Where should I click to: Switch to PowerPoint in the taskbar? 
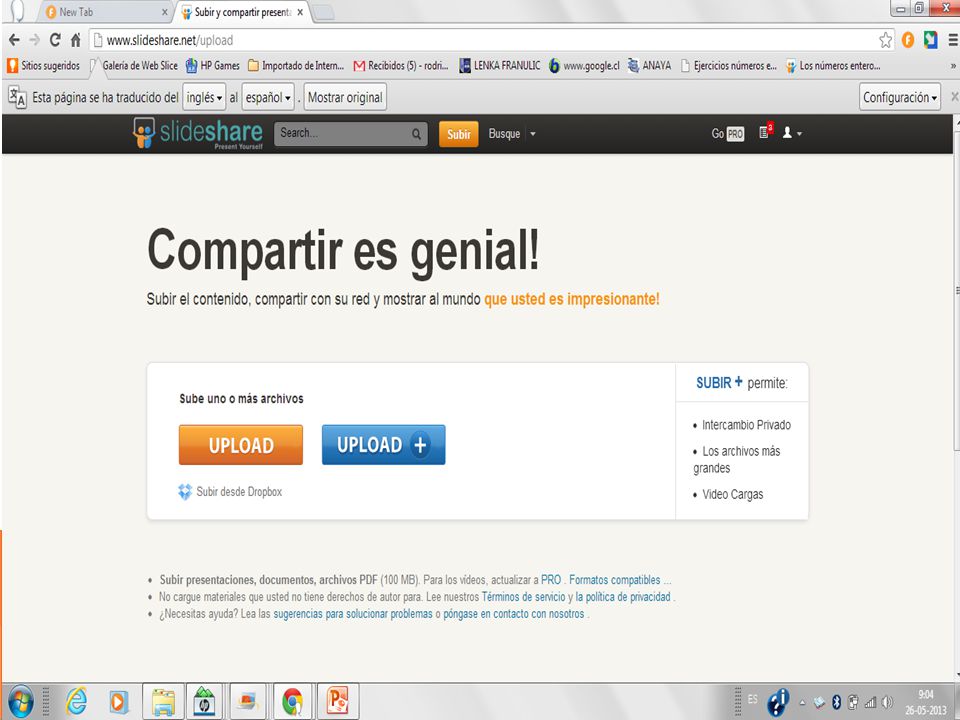337,702
